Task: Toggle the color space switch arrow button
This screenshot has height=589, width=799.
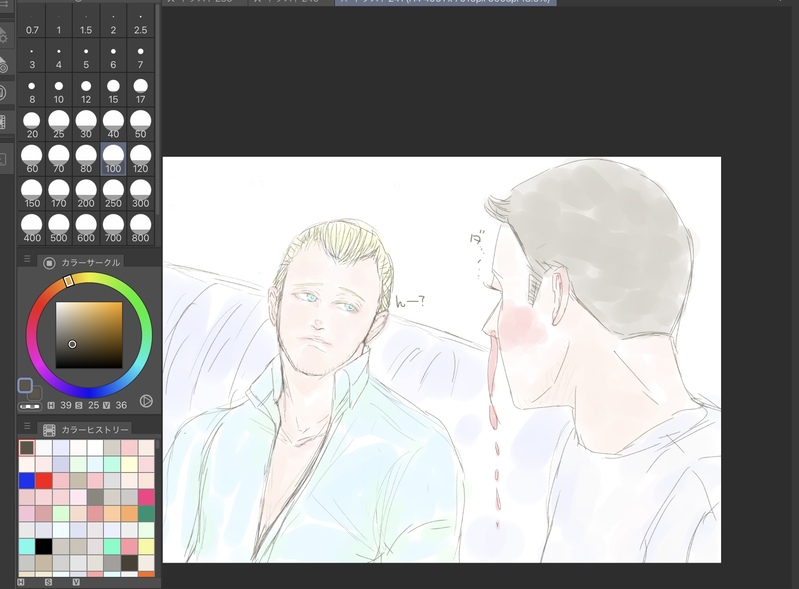Action: (146, 401)
